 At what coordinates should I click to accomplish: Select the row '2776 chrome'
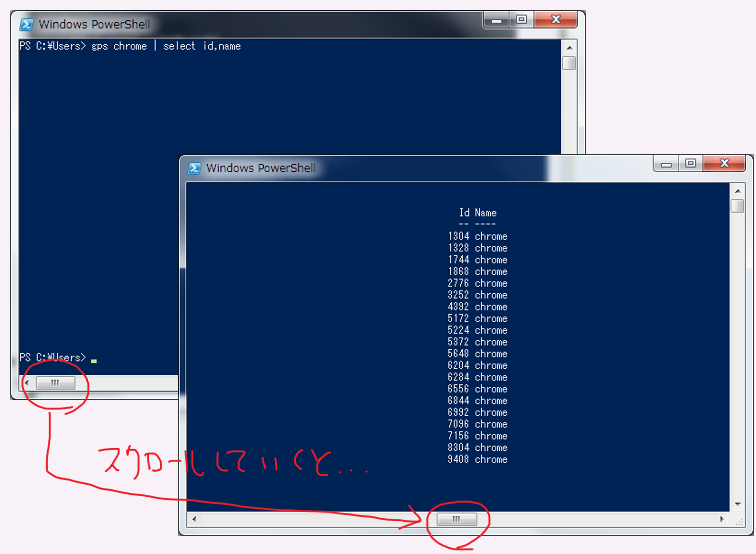tap(478, 283)
